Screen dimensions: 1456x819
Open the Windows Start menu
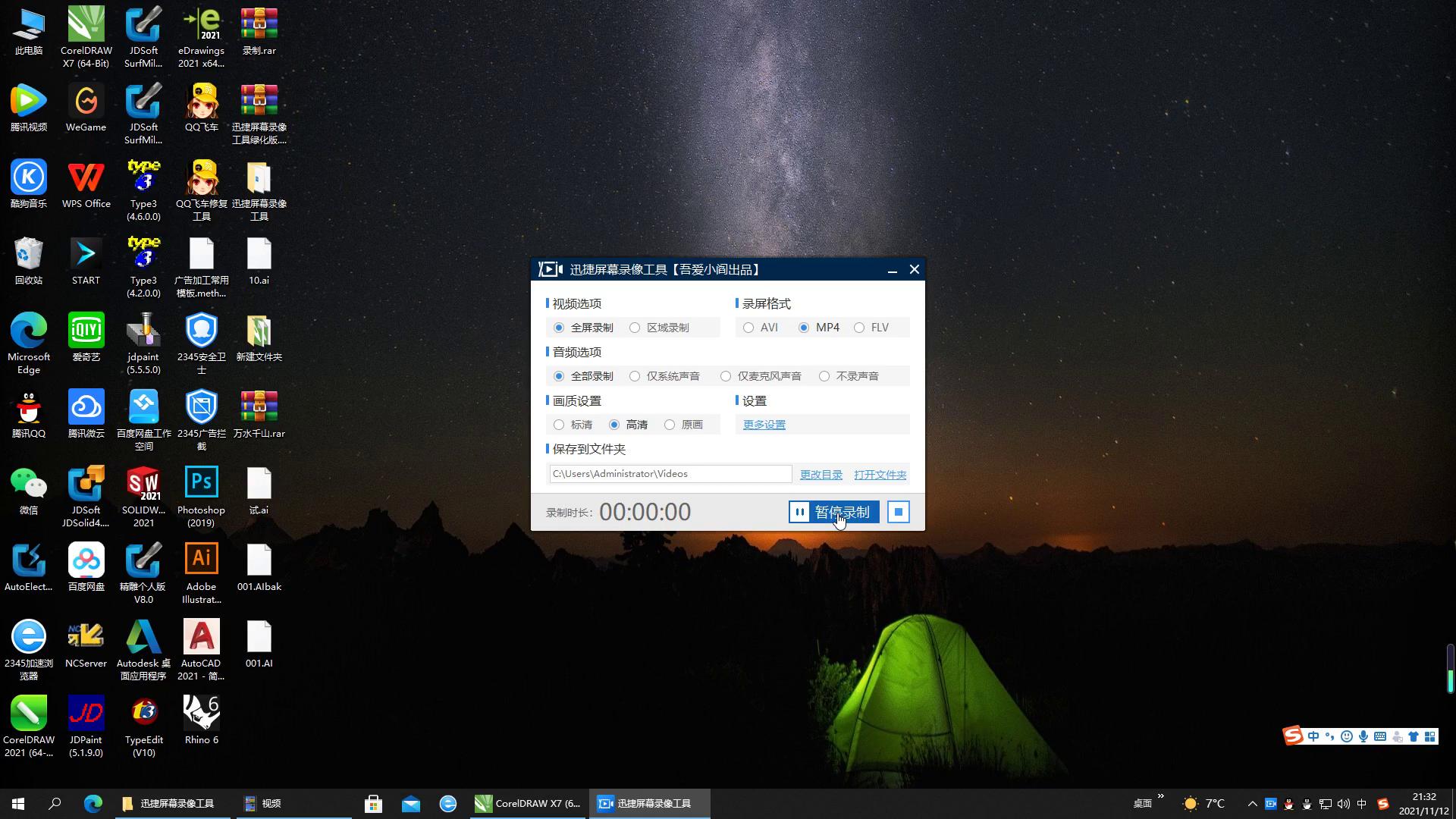(18, 803)
